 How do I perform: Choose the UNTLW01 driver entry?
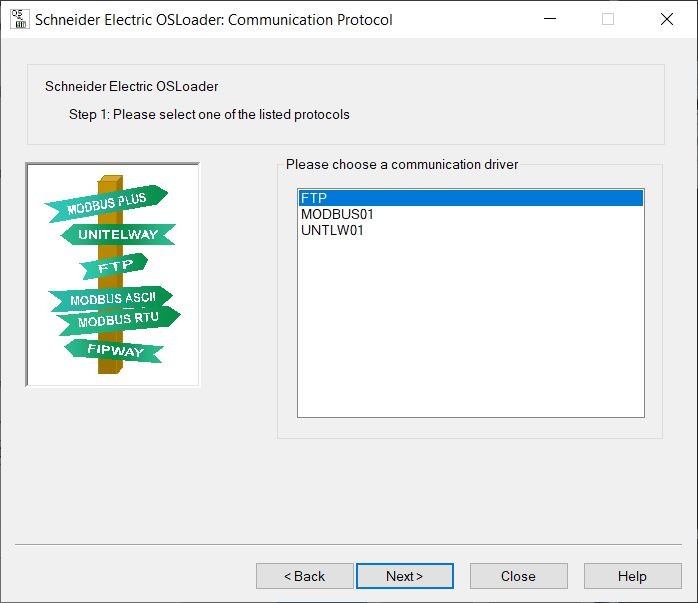point(471,230)
